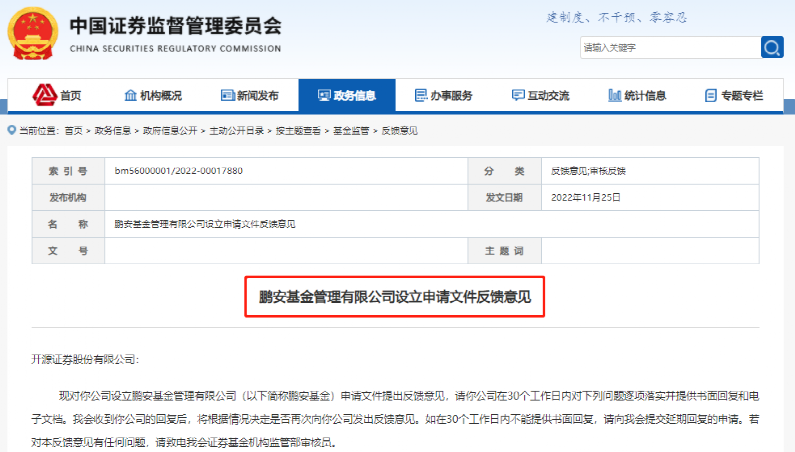The width and height of the screenshot is (795, 452).
Task: Click the 中国证券监督管理委员会 site title
Action: point(175,26)
